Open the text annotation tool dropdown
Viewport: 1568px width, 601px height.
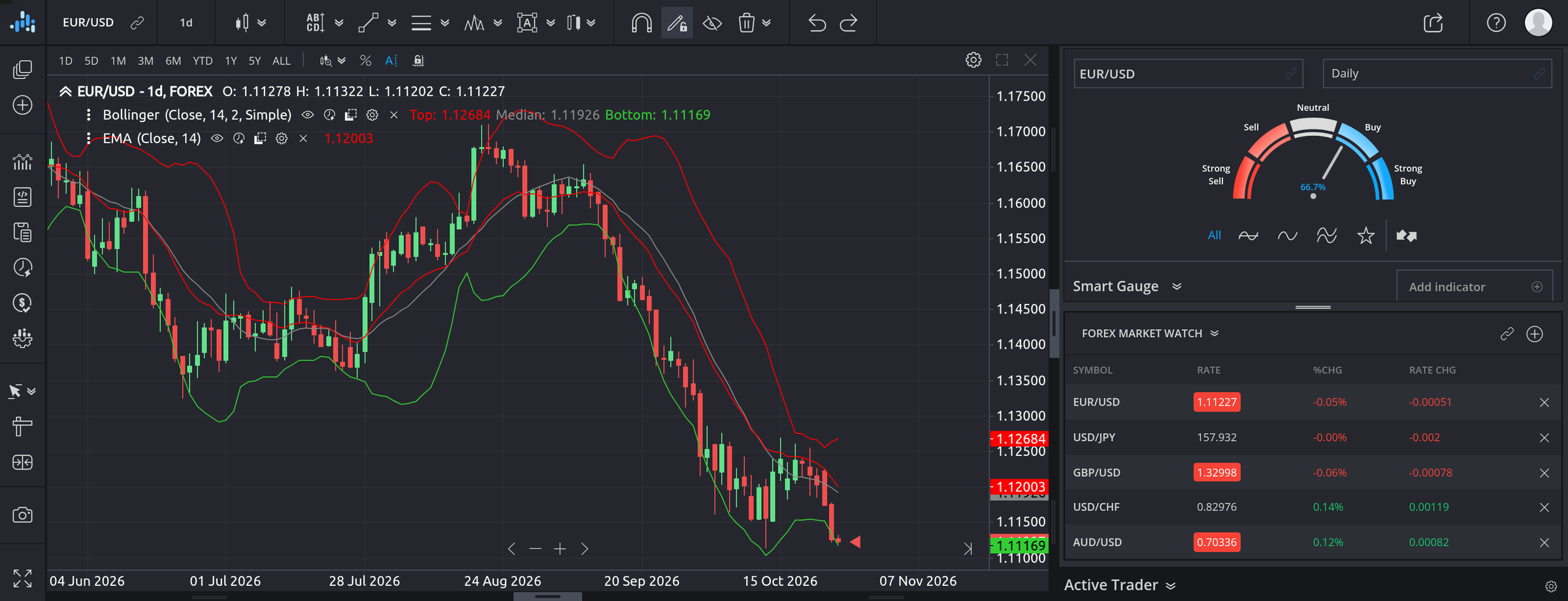[x=338, y=23]
